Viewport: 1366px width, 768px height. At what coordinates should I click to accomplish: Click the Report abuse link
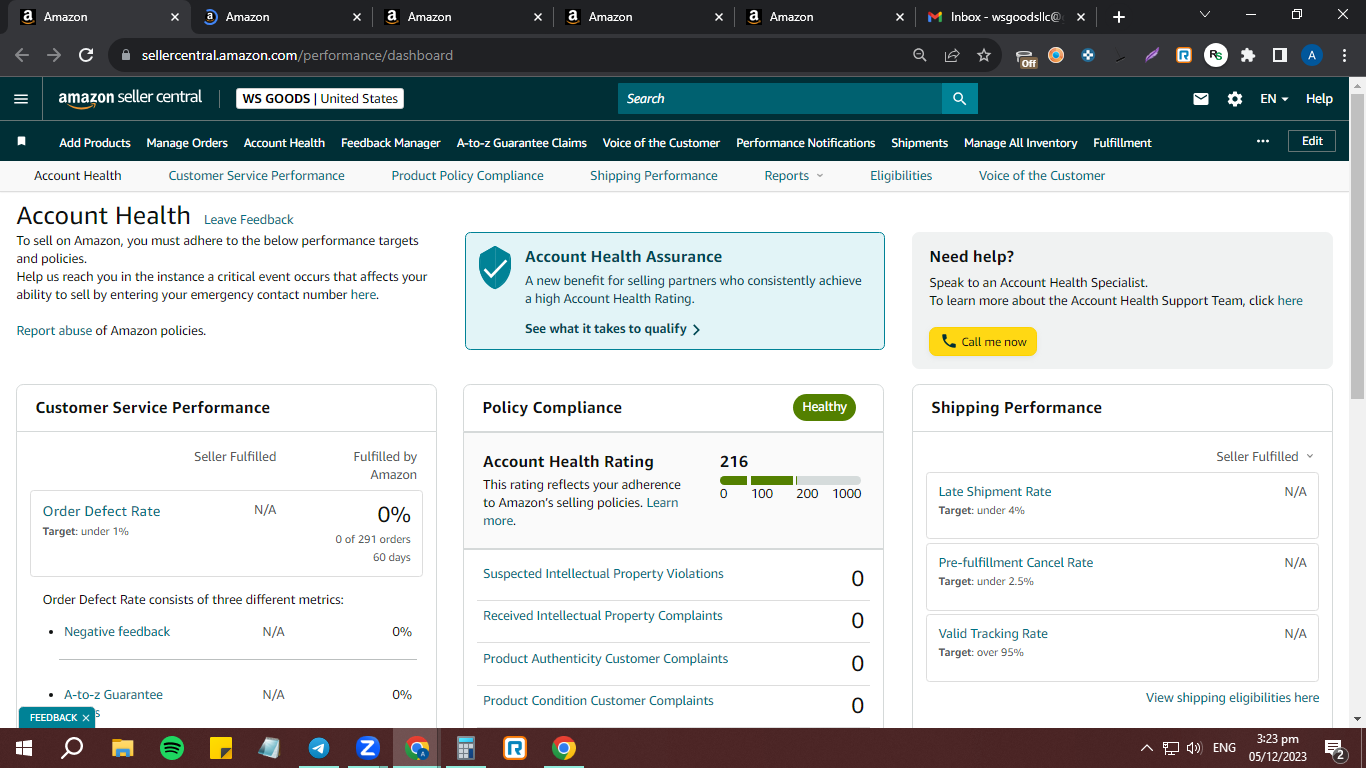(x=54, y=330)
